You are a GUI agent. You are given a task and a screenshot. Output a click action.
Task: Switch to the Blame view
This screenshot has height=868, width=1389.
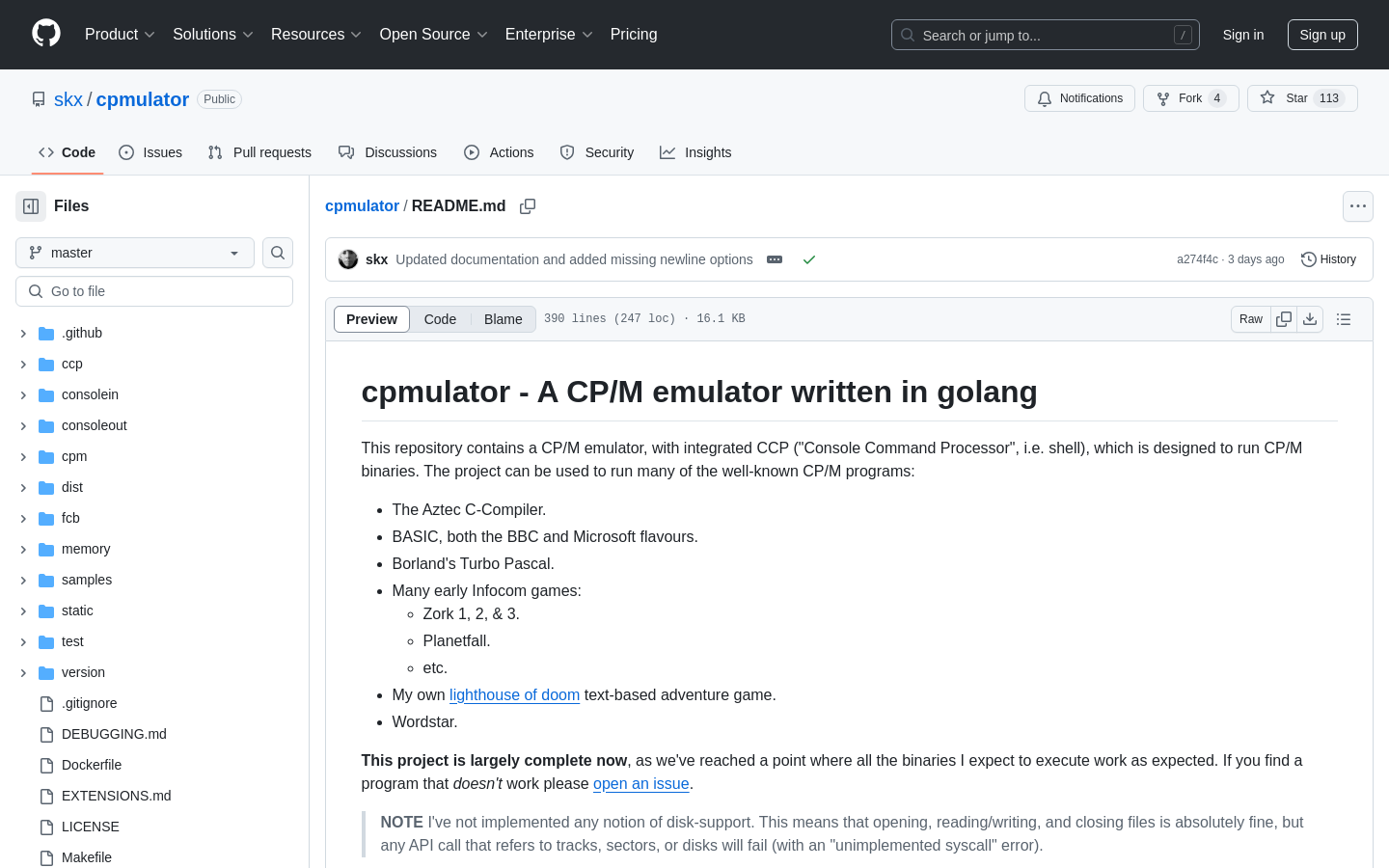[504, 319]
